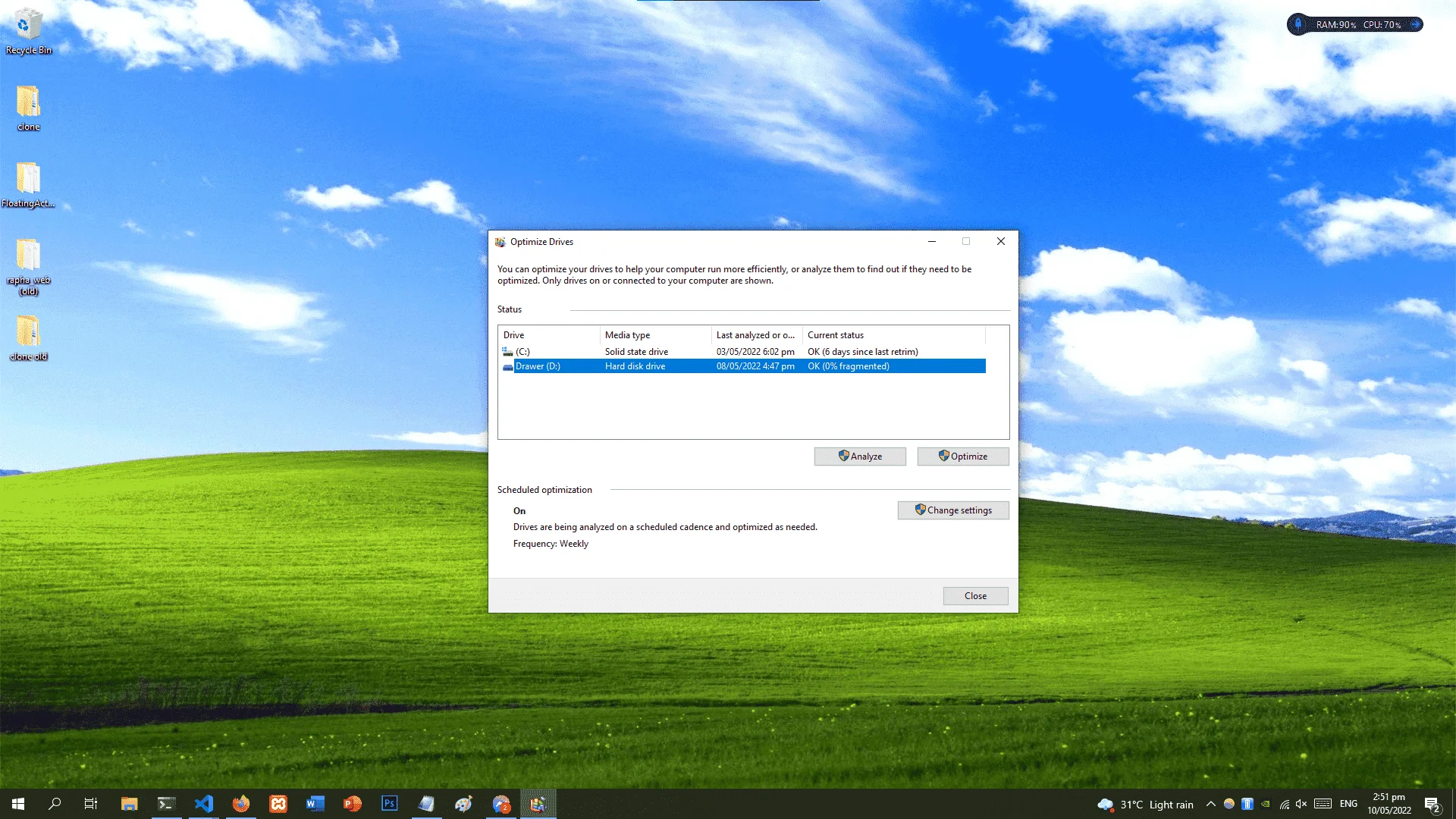The image size is (1456, 819).
Task: Select the 'FloatingAct...' desktop folder
Action: [29, 185]
